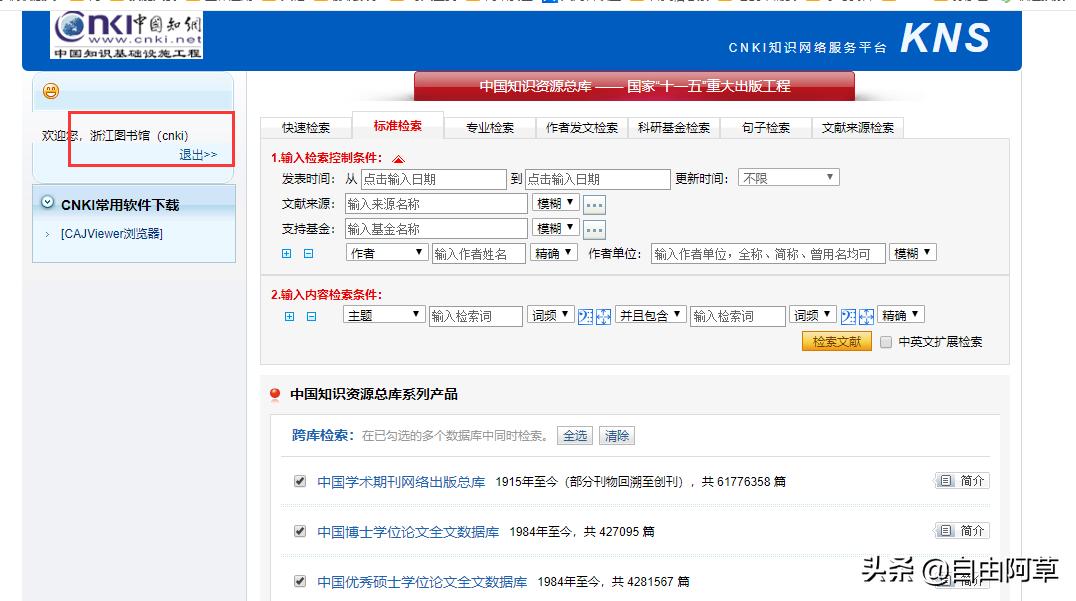Collapse CNKI常用软件下载 panel chevron icon
Screen dimensions: 1076x601
click(x=47, y=202)
